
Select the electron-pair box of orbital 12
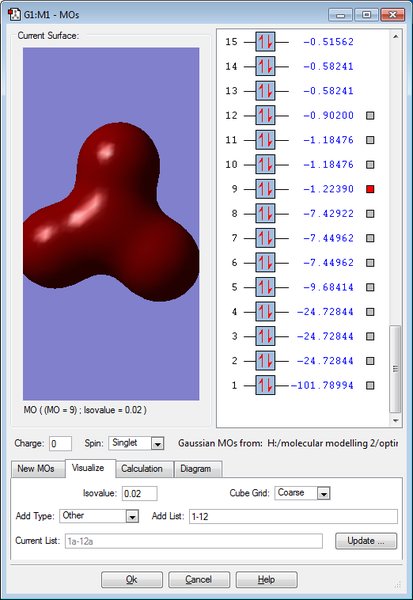click(x=265, y=115)
